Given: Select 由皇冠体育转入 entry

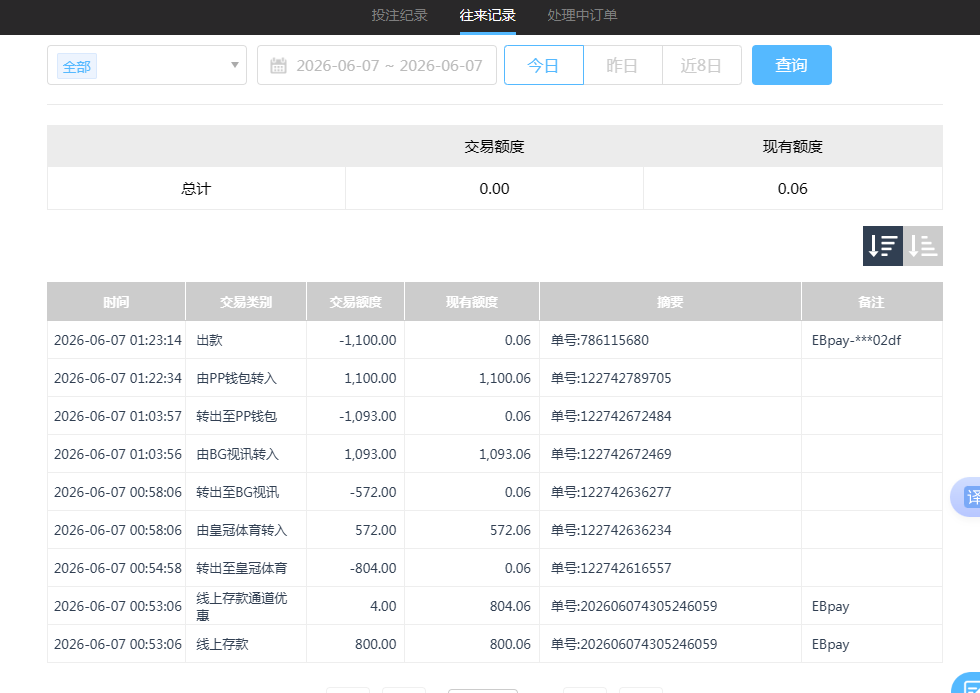Looking at the screenshot, I should [x=241, y=530].
